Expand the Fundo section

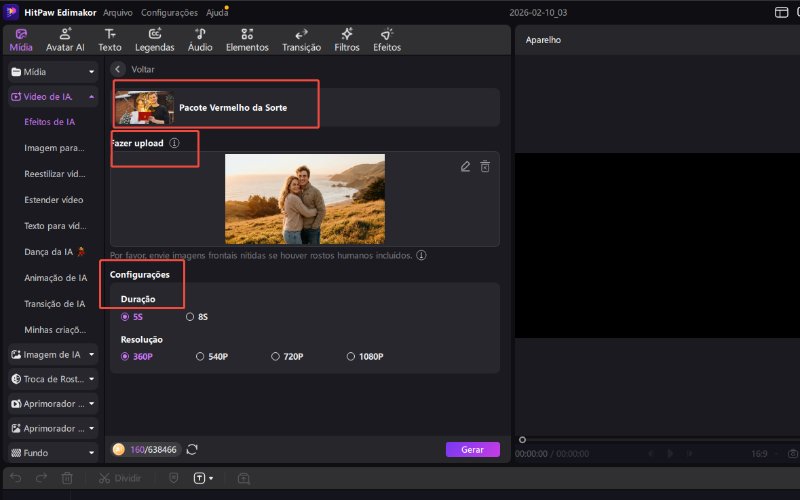53,453
